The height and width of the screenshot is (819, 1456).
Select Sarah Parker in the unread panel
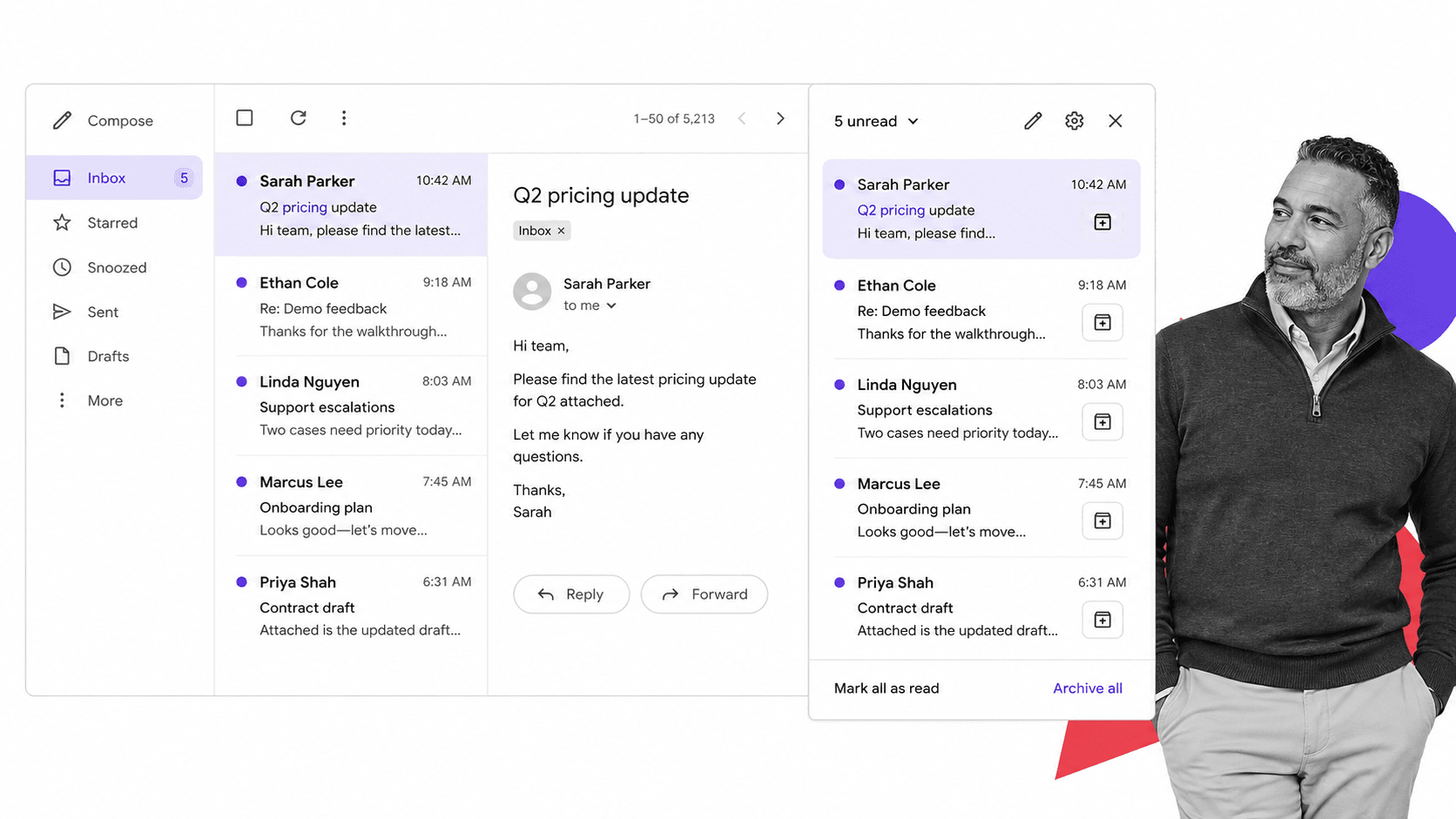981,209
